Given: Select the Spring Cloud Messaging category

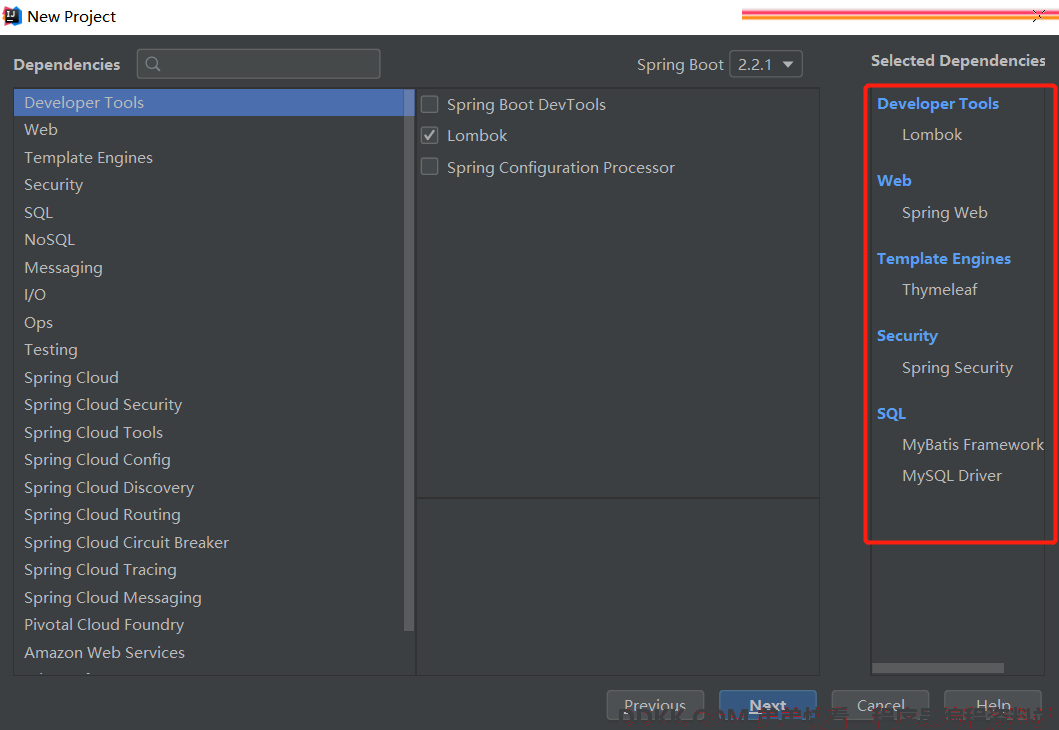Looking at the screenshot, I should tap(209, 598).
